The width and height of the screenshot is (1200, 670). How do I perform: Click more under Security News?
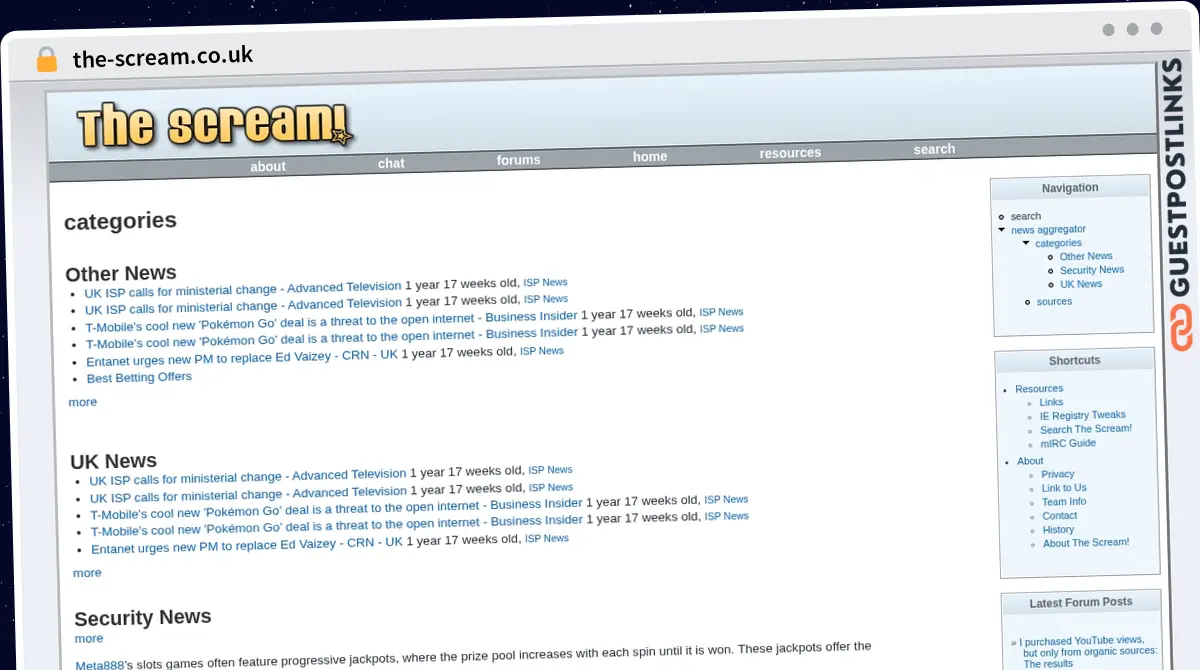tap(89, 638)
